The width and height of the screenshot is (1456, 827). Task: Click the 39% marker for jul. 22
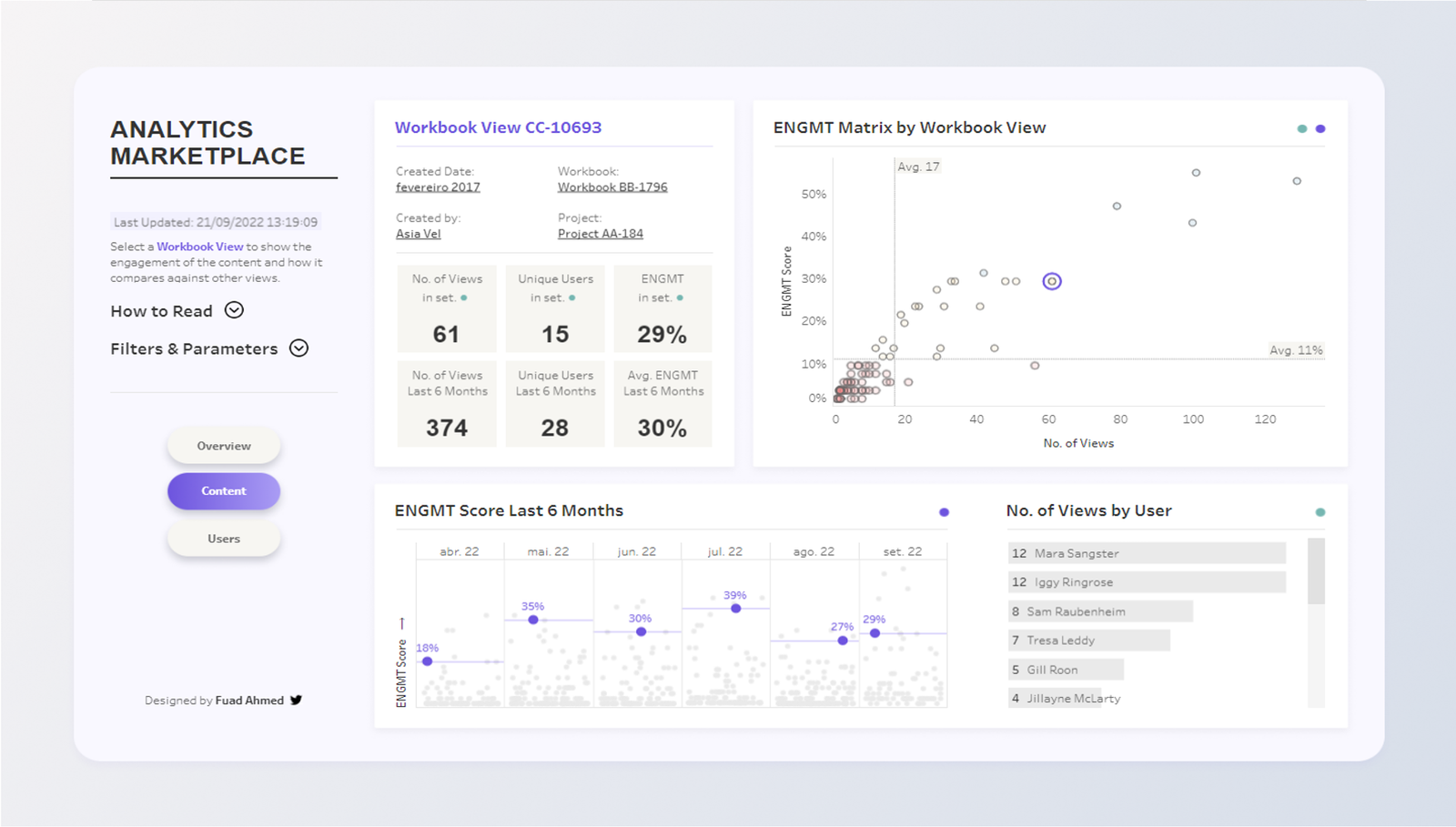[x=735, y=608]
